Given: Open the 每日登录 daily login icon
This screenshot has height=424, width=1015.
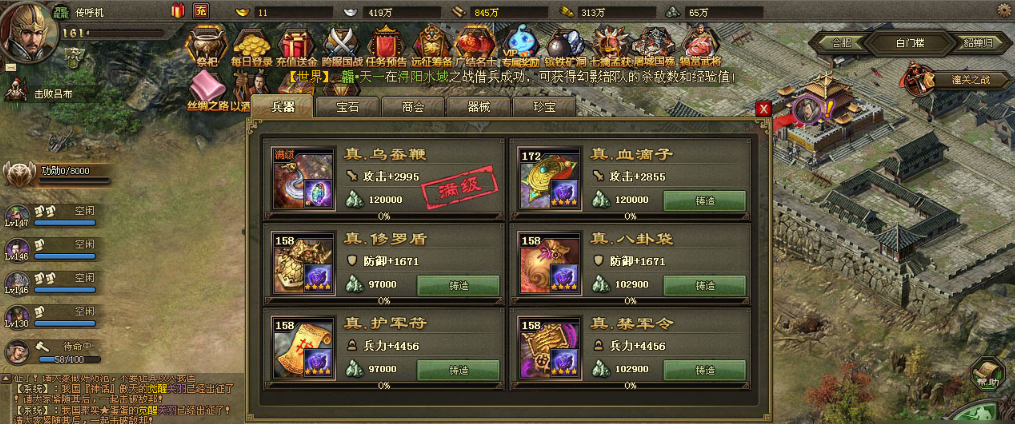Looking at the screenshot, I should (252, 43).
